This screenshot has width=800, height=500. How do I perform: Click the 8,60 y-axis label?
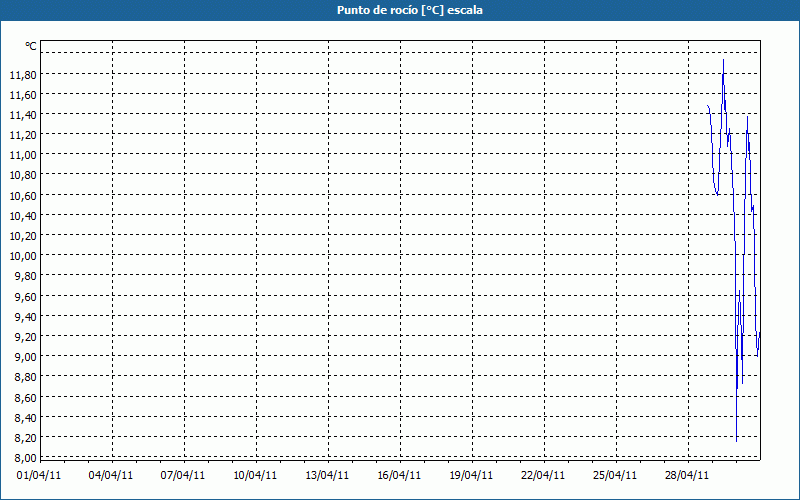(26, 397)
